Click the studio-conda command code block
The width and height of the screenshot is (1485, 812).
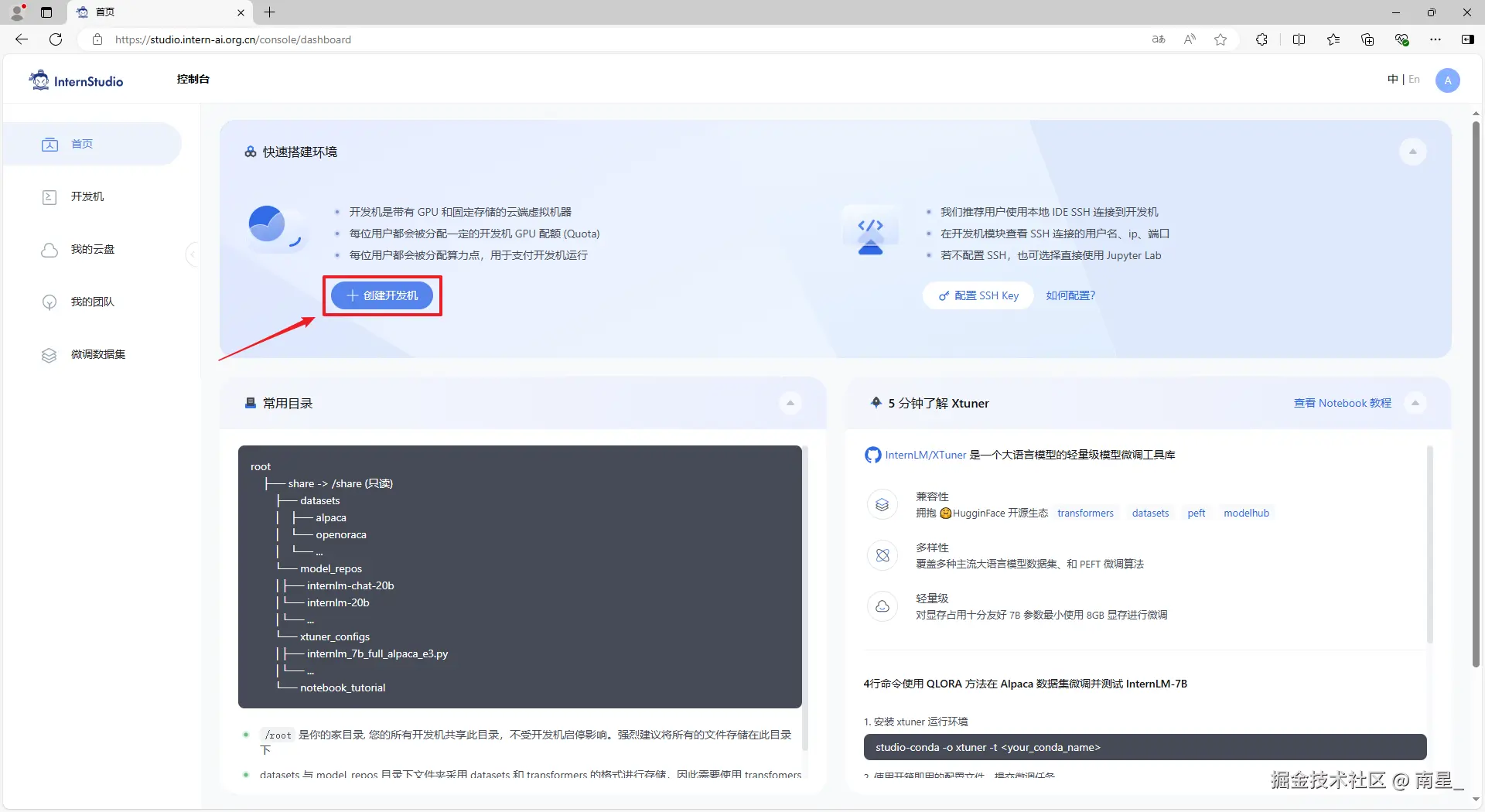[1145, 747]
